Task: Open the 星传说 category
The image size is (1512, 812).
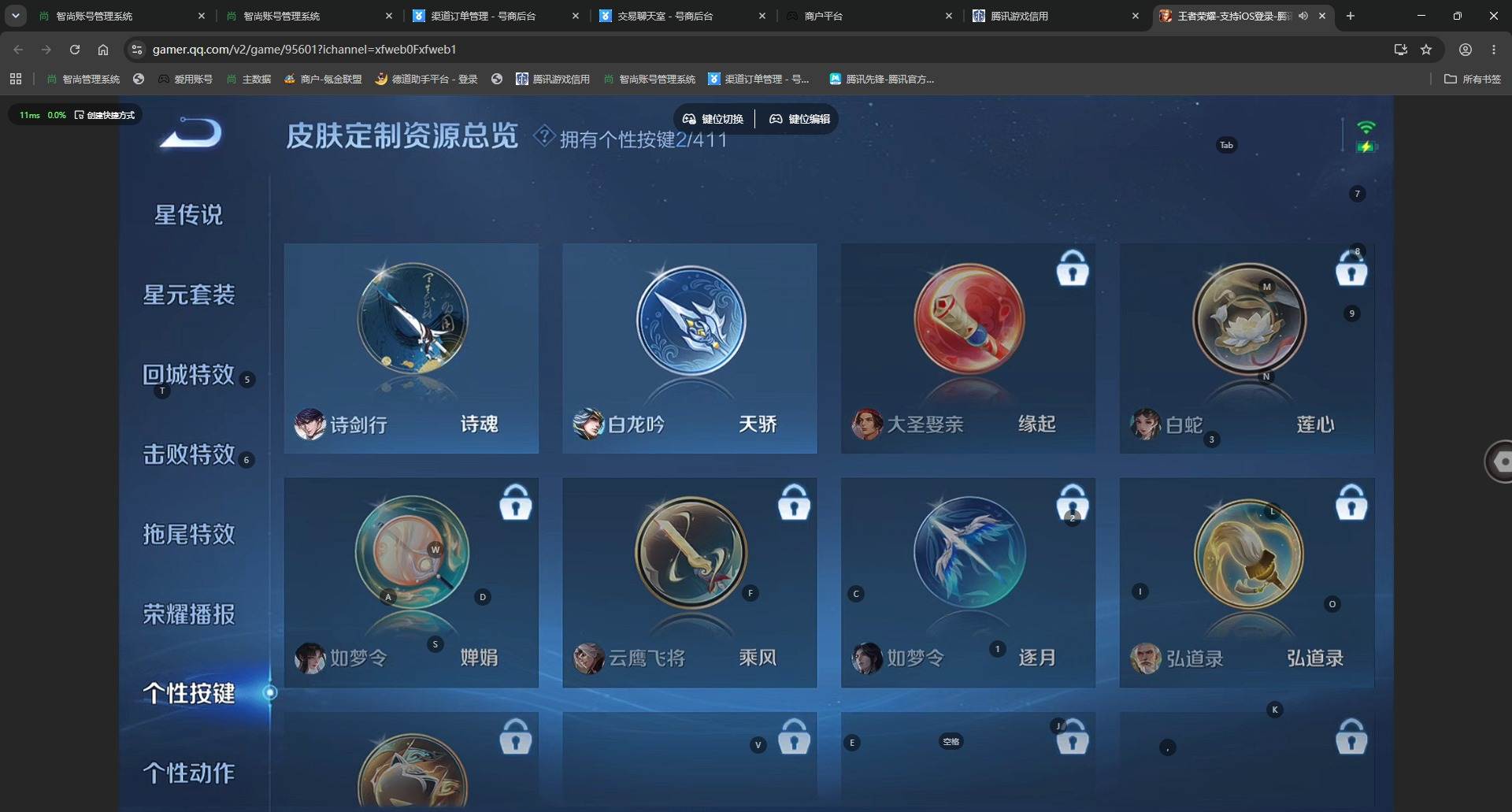Action: (189, 214)
